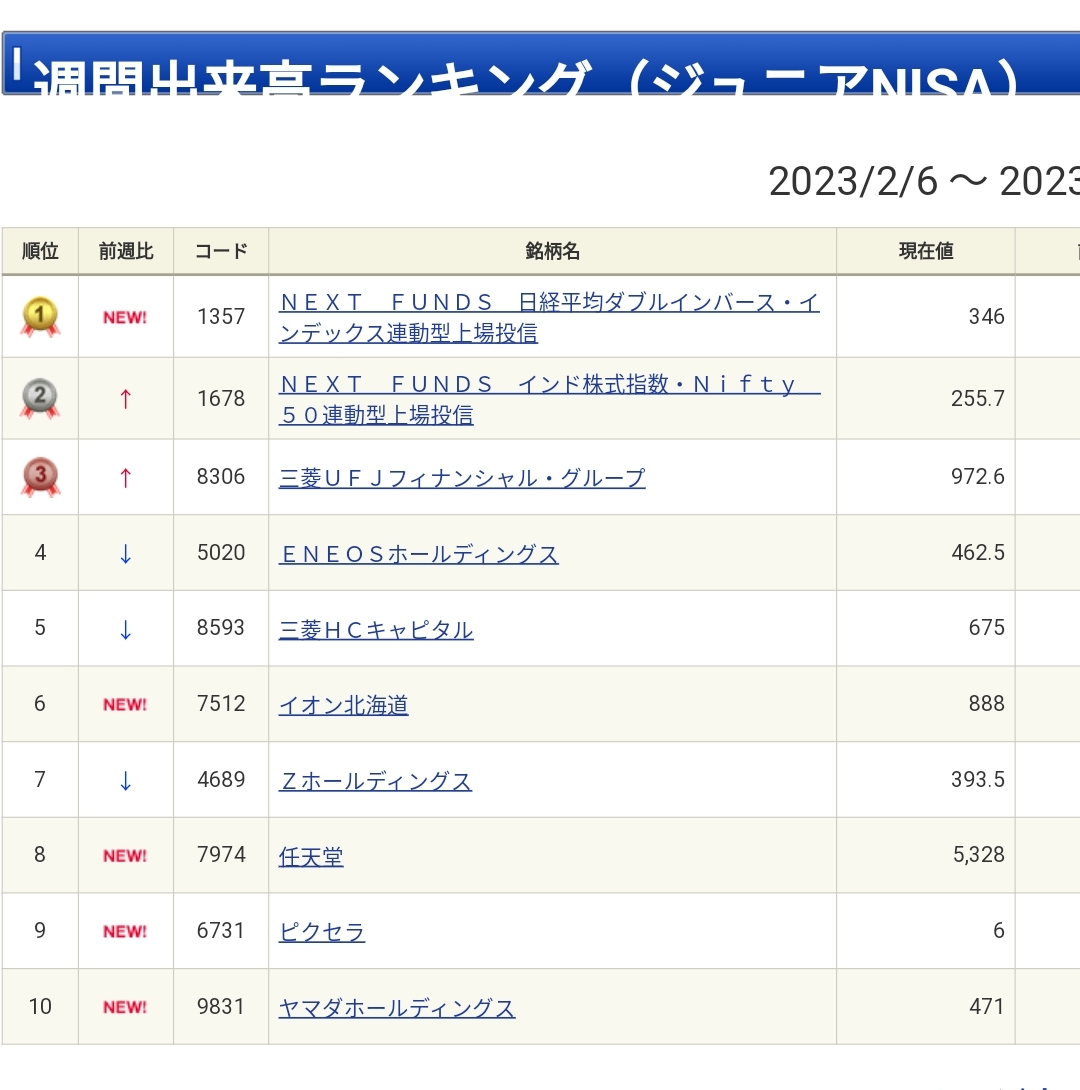
Task: Click the current price 255.7
Action: [x=978, y=399]
